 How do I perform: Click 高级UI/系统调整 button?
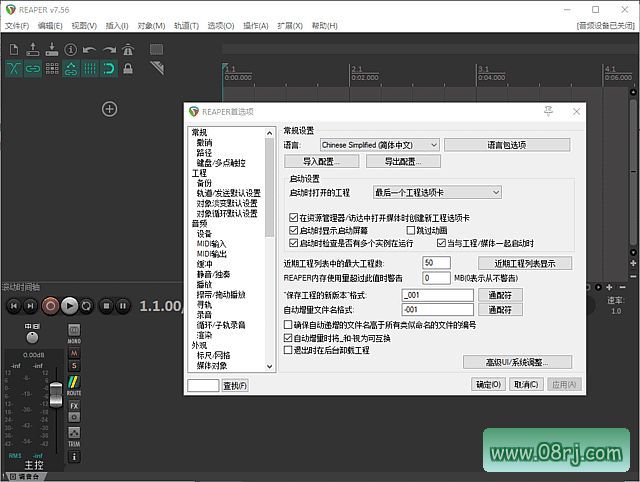tap(517, 362)
